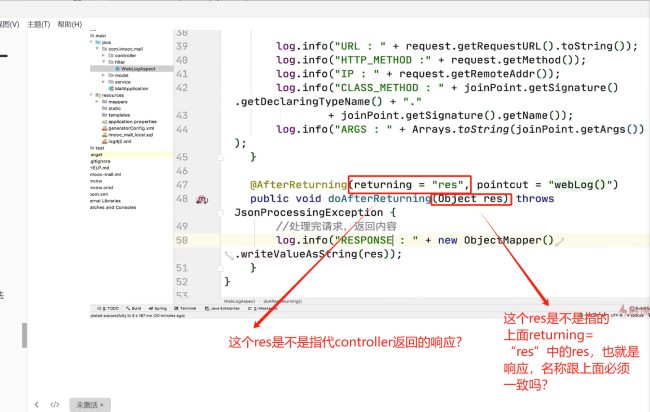Viewport: 650px width, 412px height.
Task: Open the Java Enterprise tool window tab
Action: [x=222, y=308]
